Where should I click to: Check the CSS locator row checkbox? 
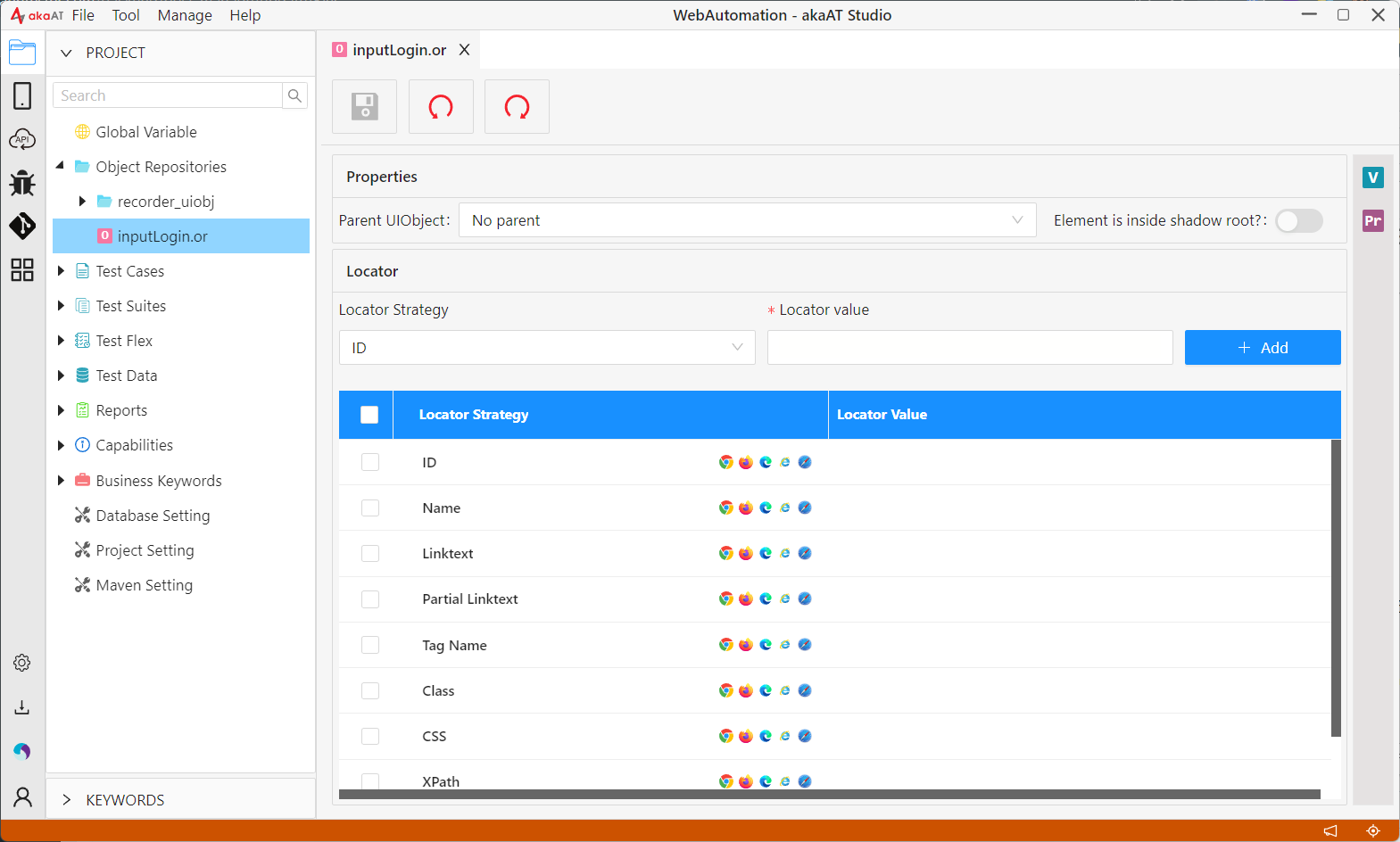click(x=370, y=736)
